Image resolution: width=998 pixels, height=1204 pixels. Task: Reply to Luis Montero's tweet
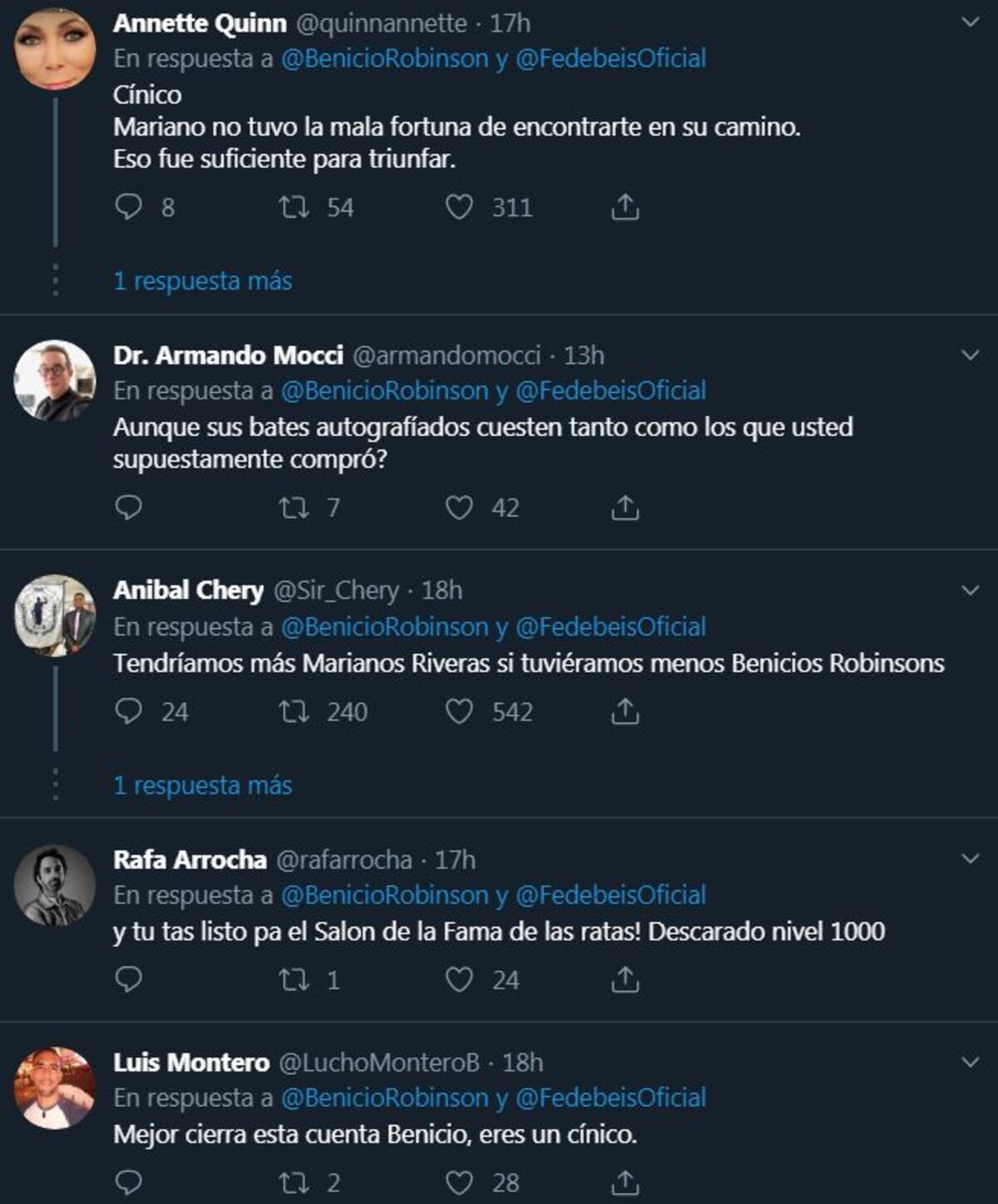[126, 1180]
